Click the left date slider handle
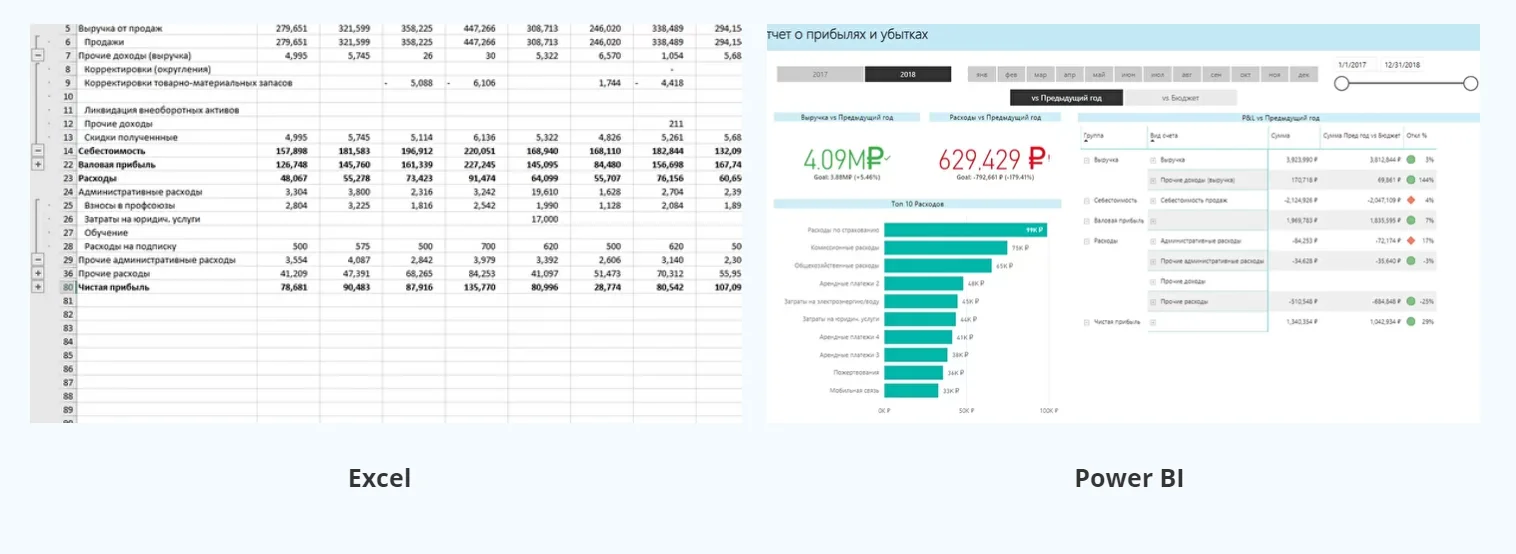1516x554 pixels. click(1342, 84)
